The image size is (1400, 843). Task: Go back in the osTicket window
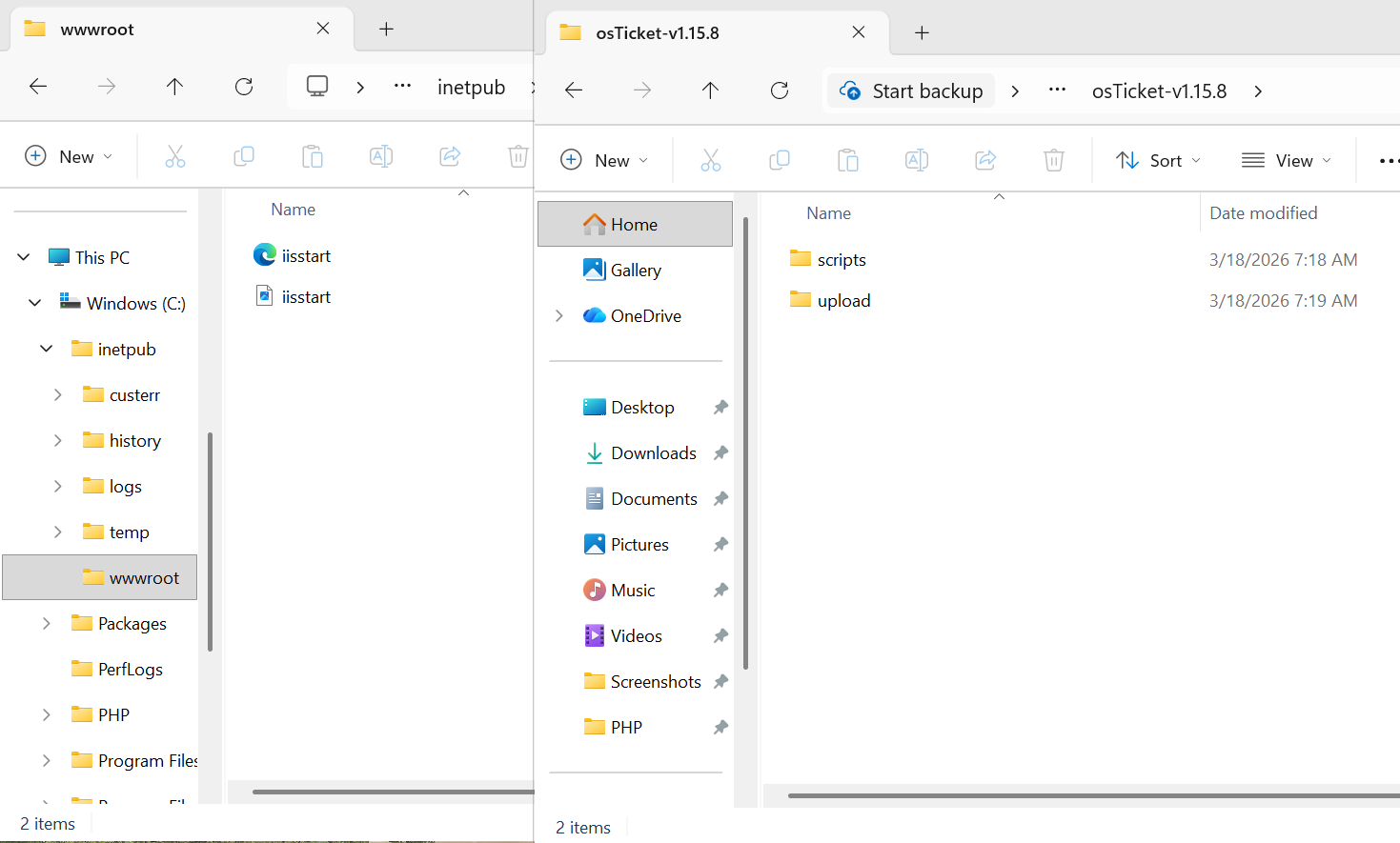pyautogui.click(x=574, y=90)
